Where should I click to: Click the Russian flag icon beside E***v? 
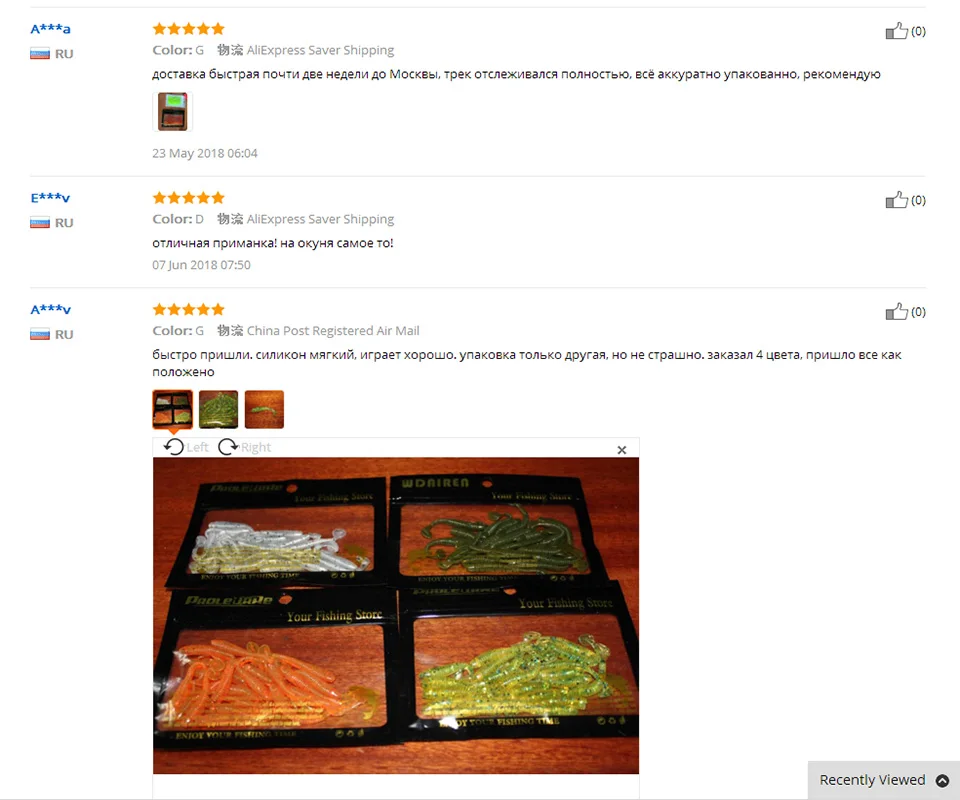(40, 223)
